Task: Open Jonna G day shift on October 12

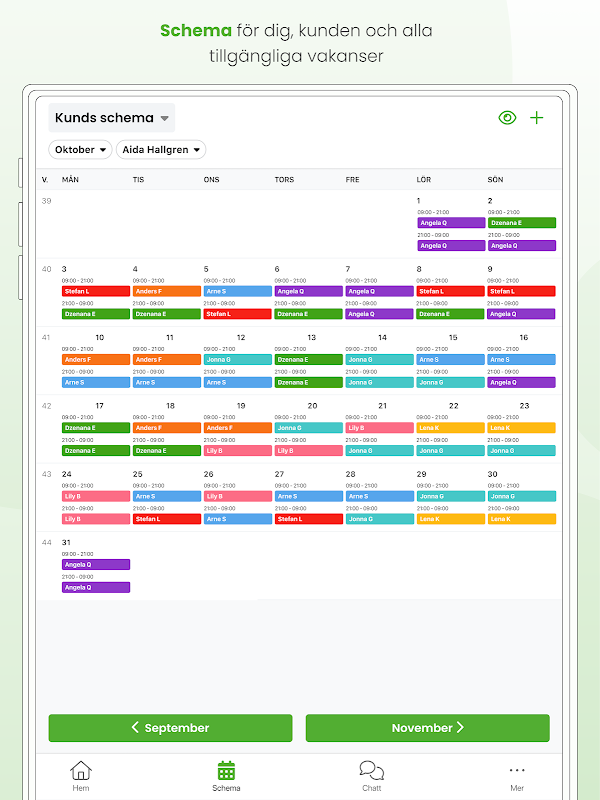Action: (x=238, y=360)
